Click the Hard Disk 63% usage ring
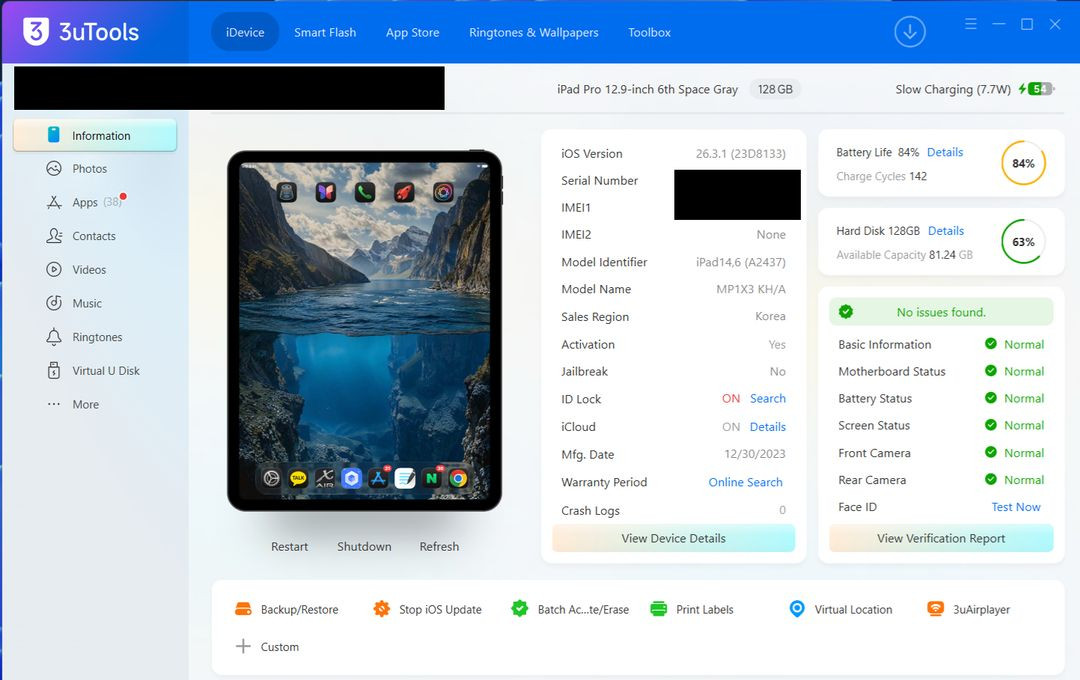Image resolution: width=1080 pixels, height=680 pixels. [x=1022, y=242]
